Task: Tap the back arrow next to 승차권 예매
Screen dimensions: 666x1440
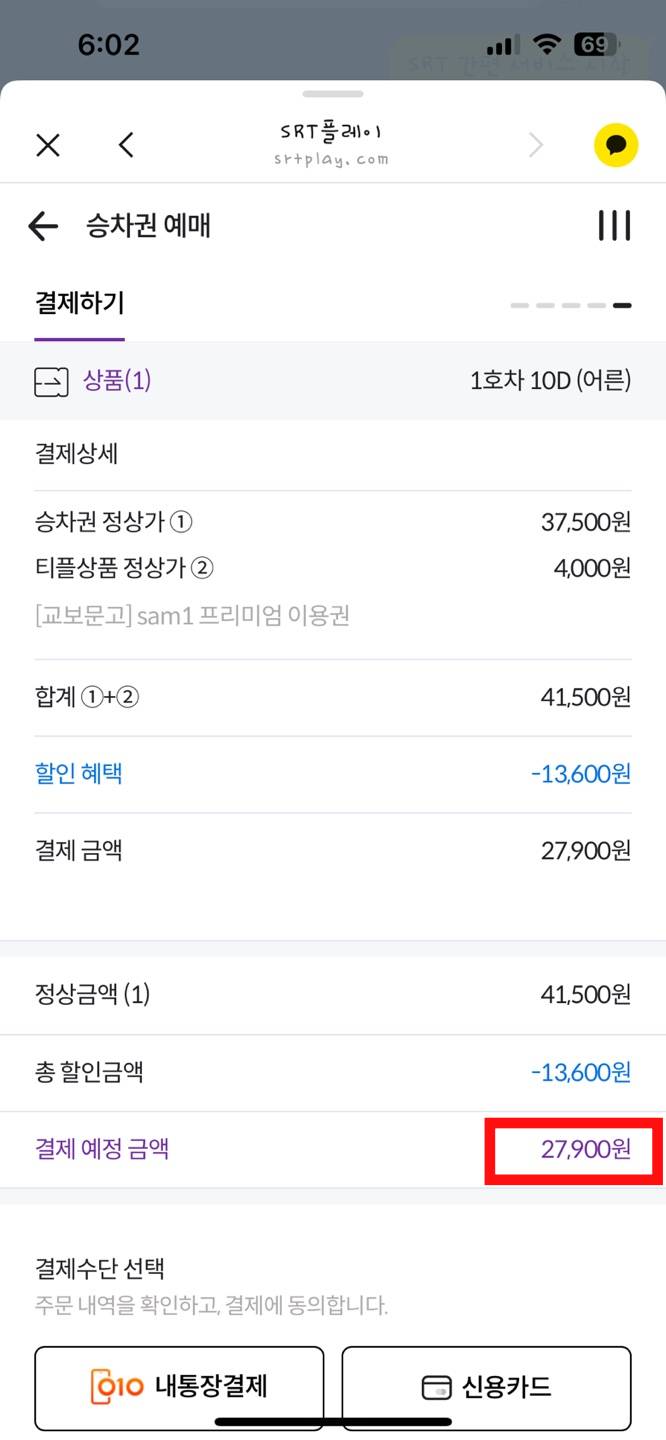Action: 42,226
